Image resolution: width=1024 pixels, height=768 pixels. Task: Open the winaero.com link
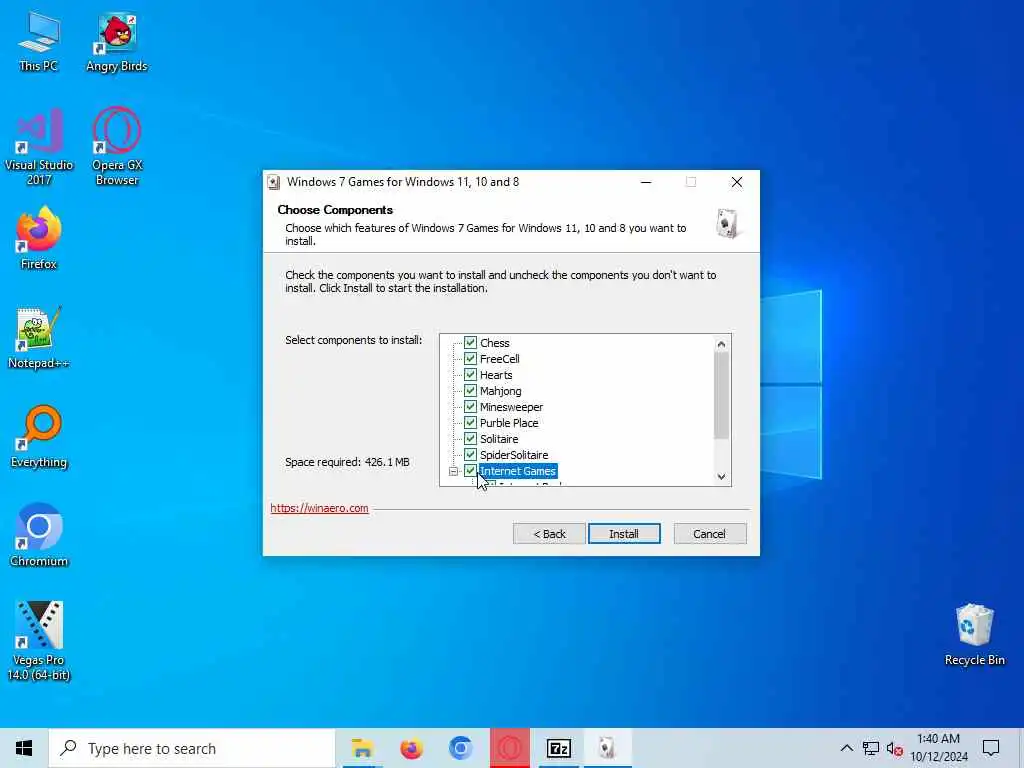[319, 508]
